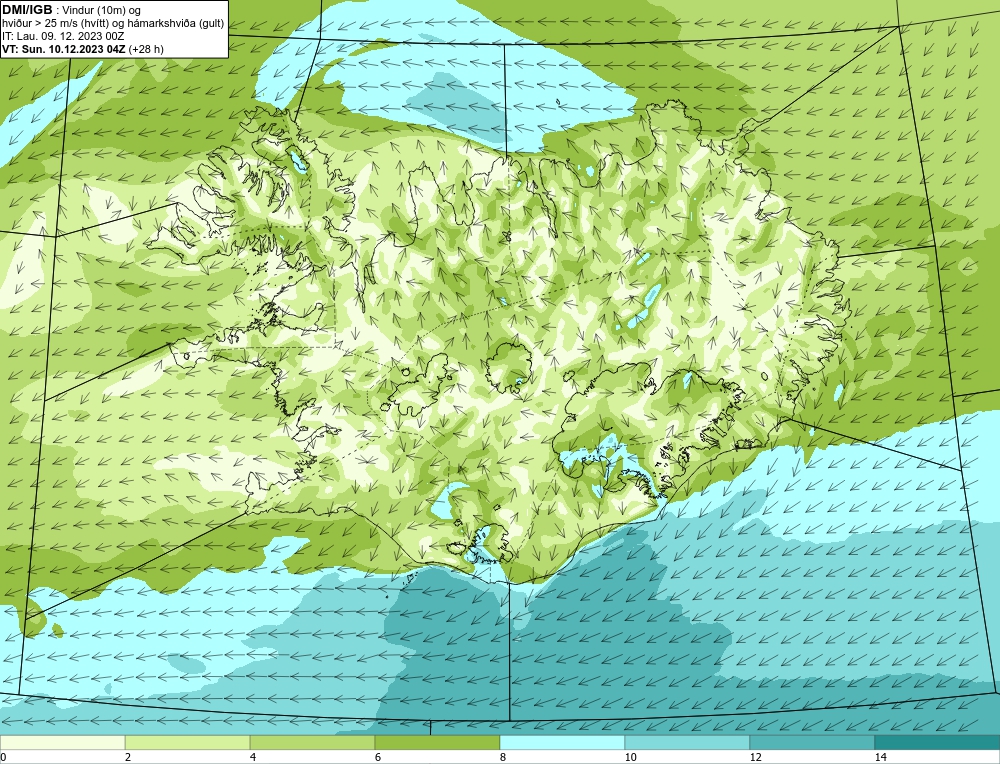
Task: Click the DMI/IGB title in the header box
Action: pos(27,10)
